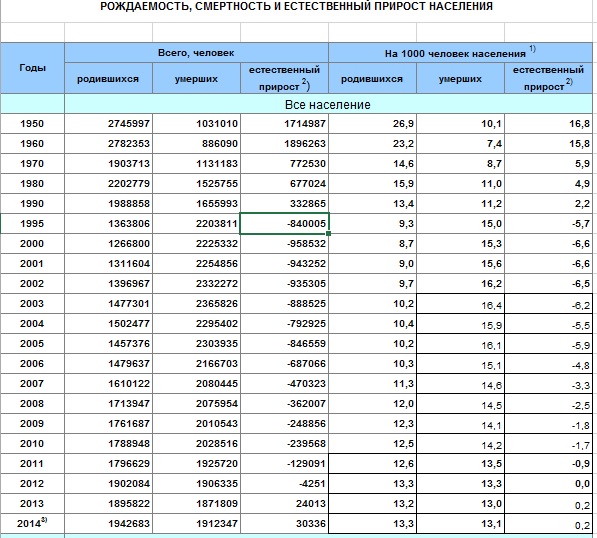Select deaths cell 2010543
The height and width of the screenshot is (538, 597).
pyautogui.click(x=196, y=423)
